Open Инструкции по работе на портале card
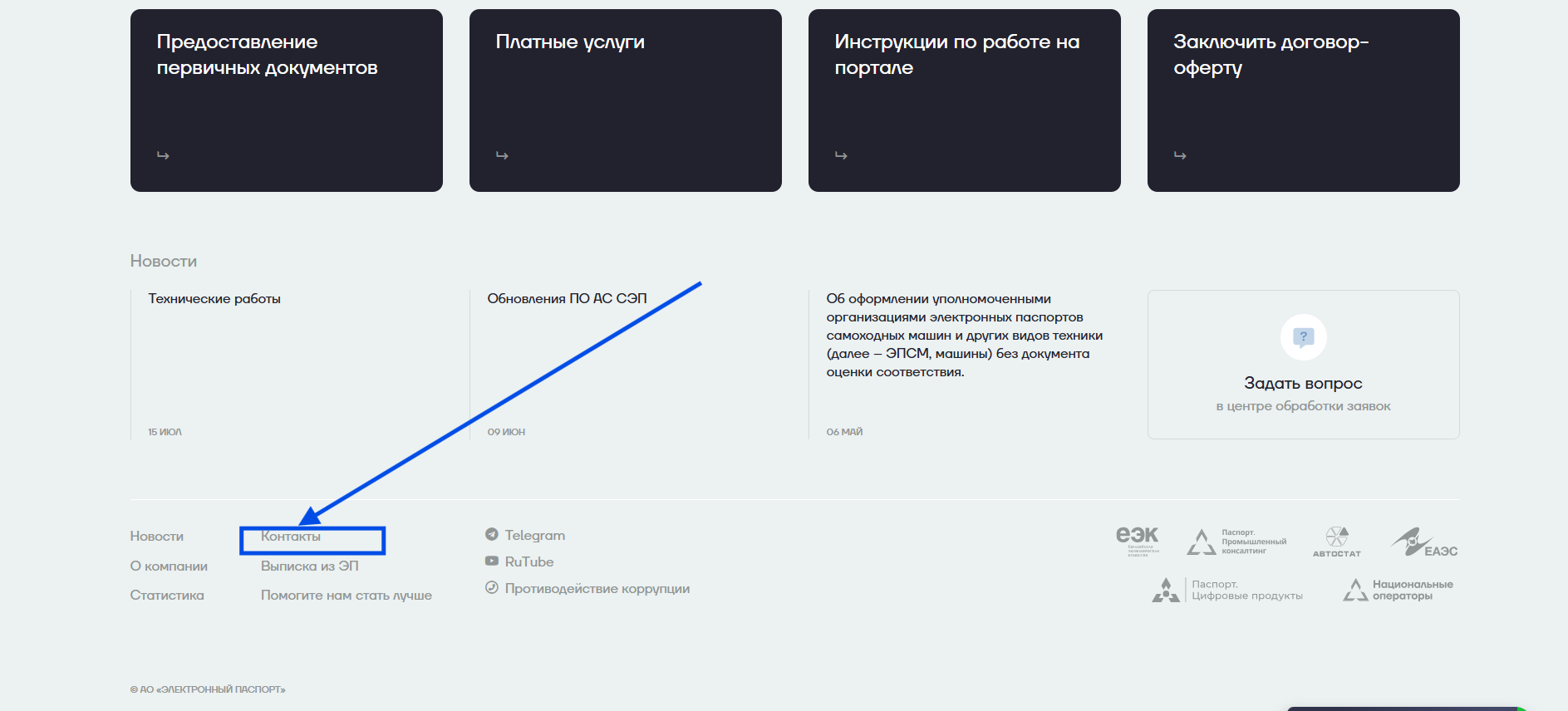Image resolution: width=1568 pixels, height=711 pixels. [964, 101]
